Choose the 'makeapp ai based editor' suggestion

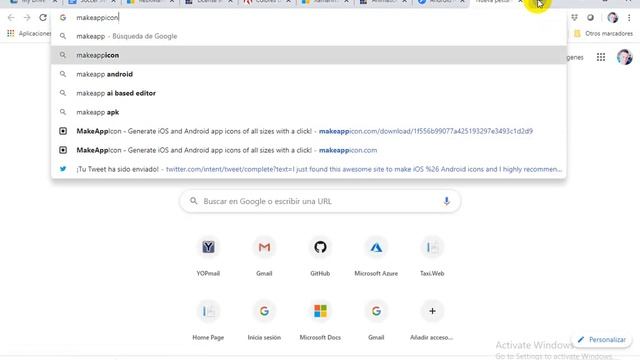pyautogui.click(x=309, y=93)
